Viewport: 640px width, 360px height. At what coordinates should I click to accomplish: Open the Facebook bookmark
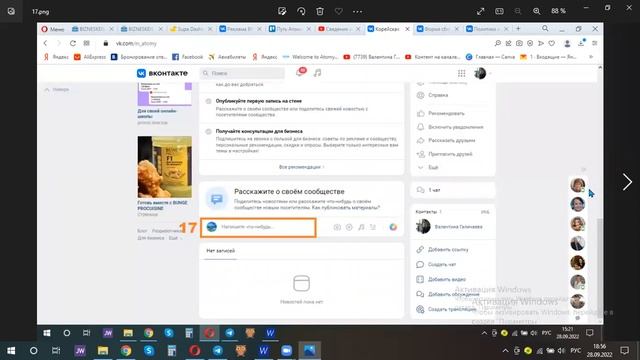tap(187, 57)
